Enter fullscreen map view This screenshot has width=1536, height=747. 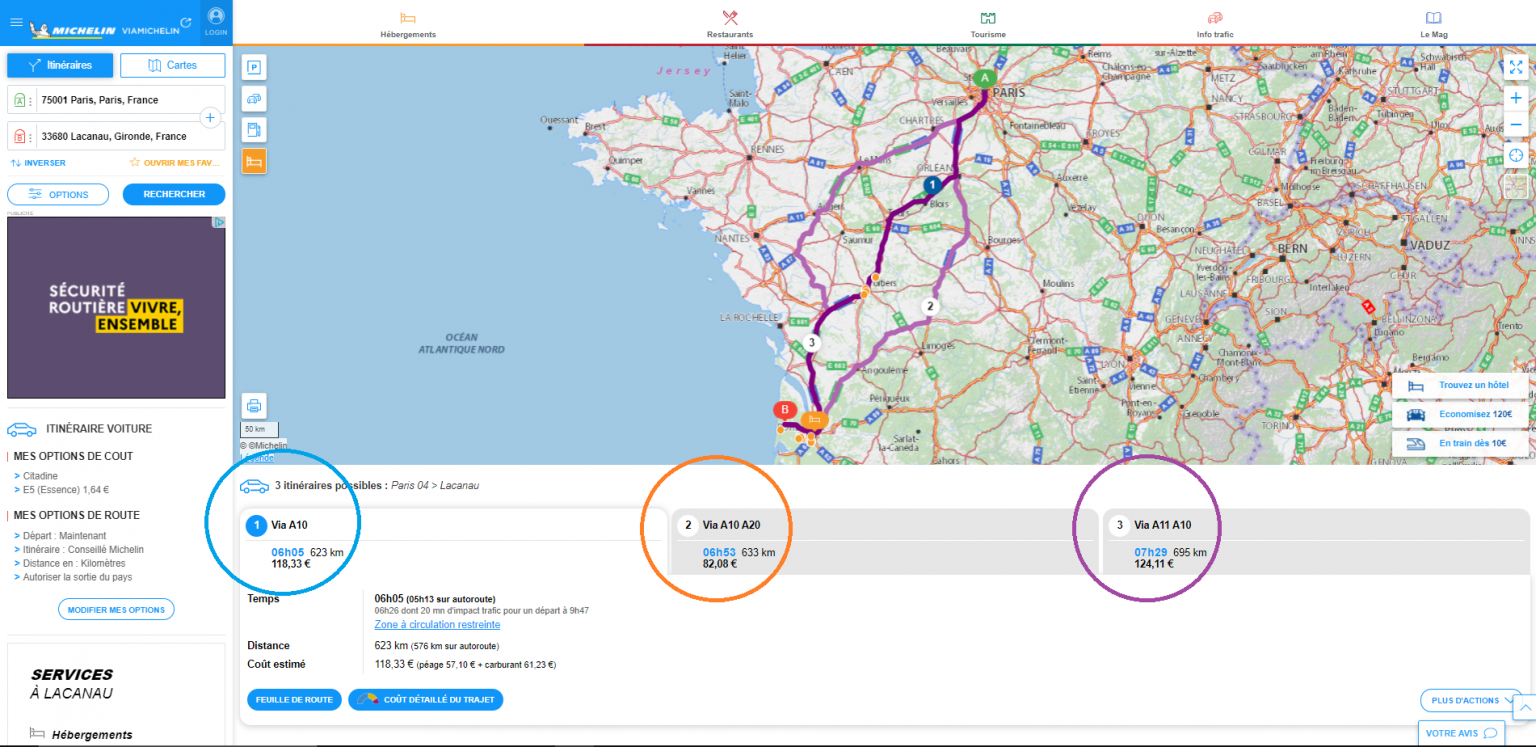point(1515,67)
